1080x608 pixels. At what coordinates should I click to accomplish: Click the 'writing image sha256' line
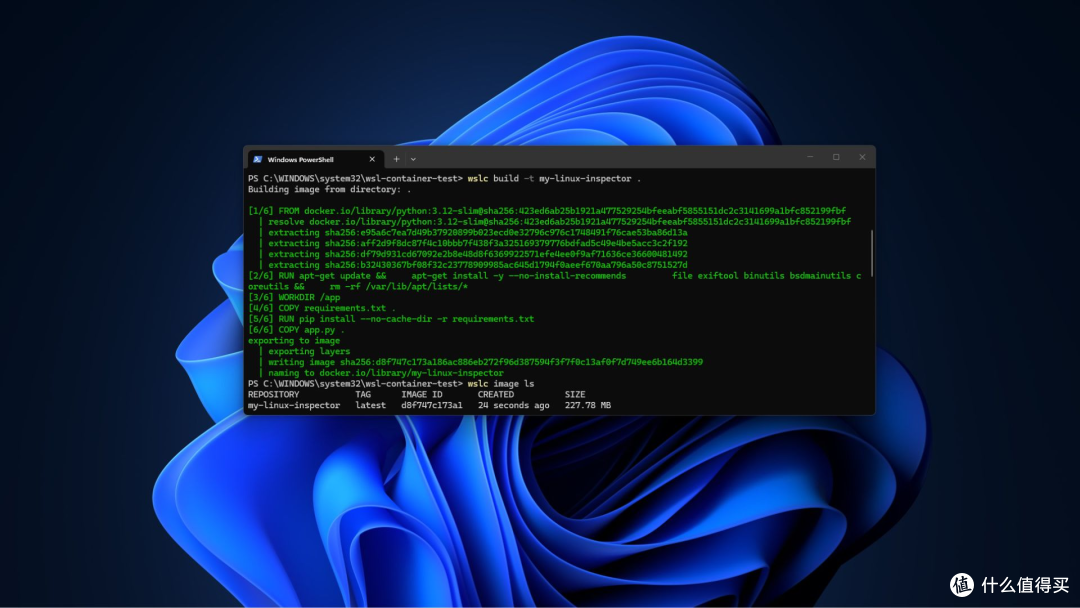485,362
